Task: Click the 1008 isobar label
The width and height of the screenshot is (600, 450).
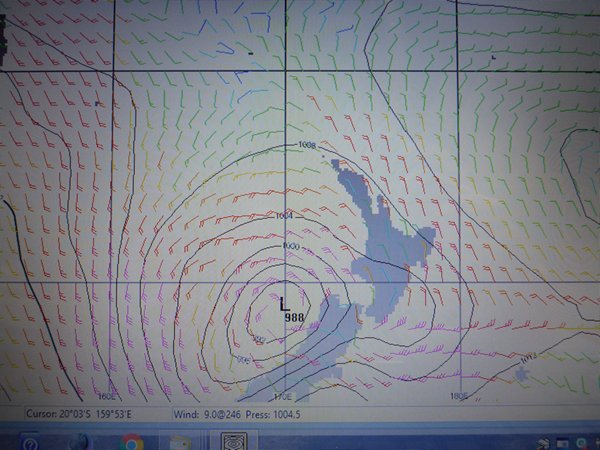Action: 307,146
